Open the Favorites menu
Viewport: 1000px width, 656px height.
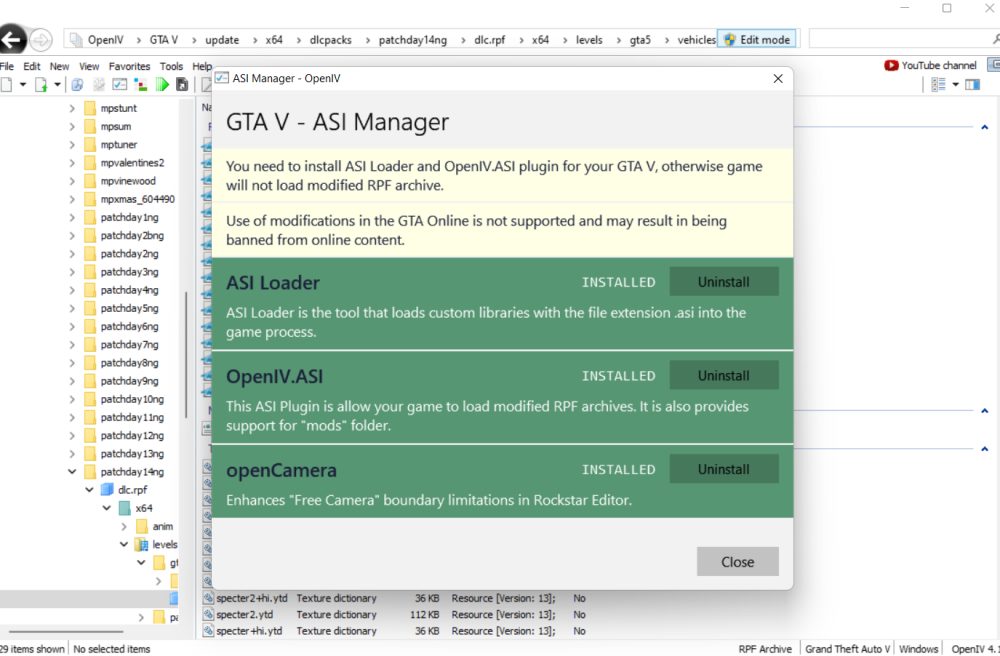click(129, 66)
